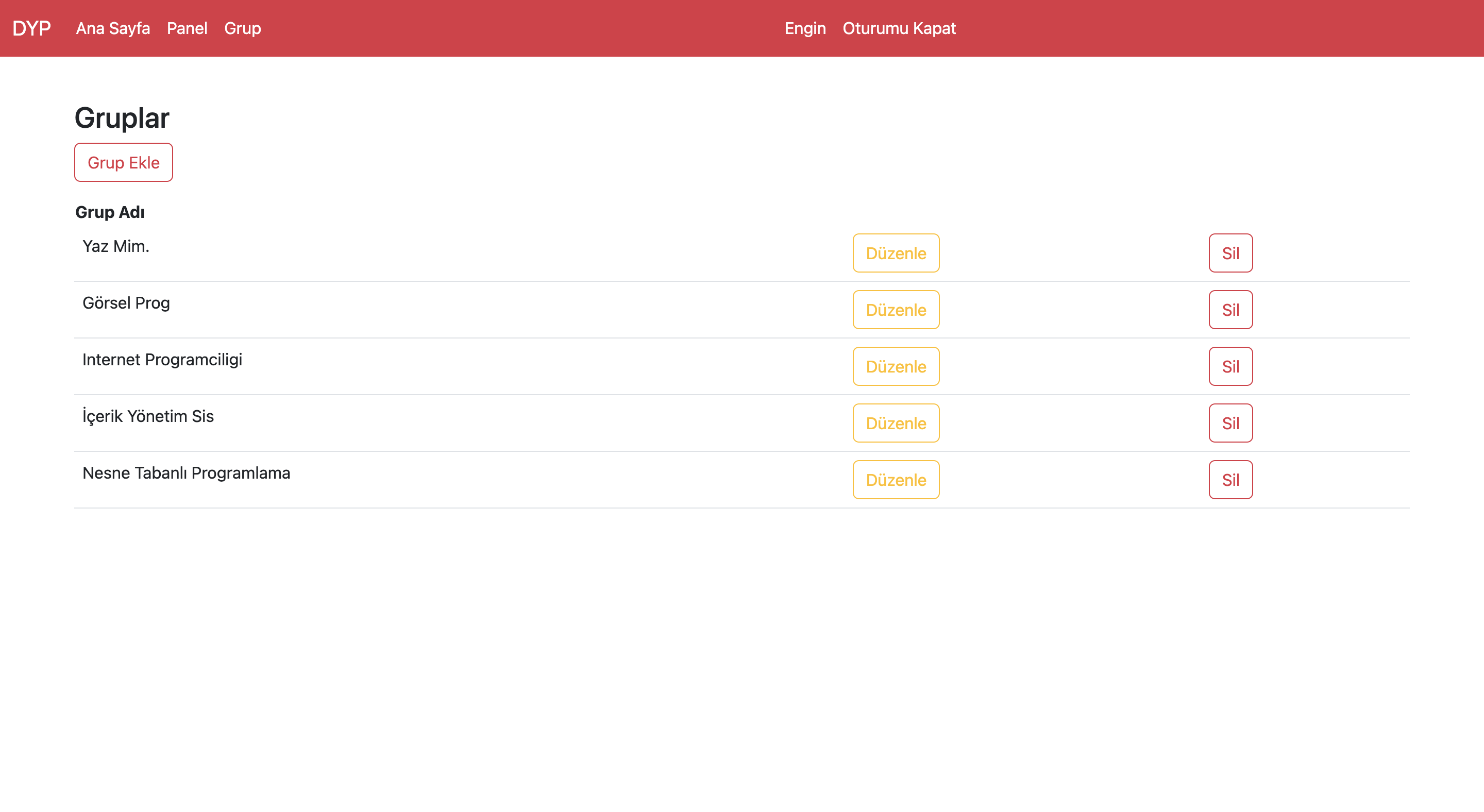Delete the Yaz Mim. group
The width and height of the screenshot is (1484, 812).
click(x=1230, y=253)
